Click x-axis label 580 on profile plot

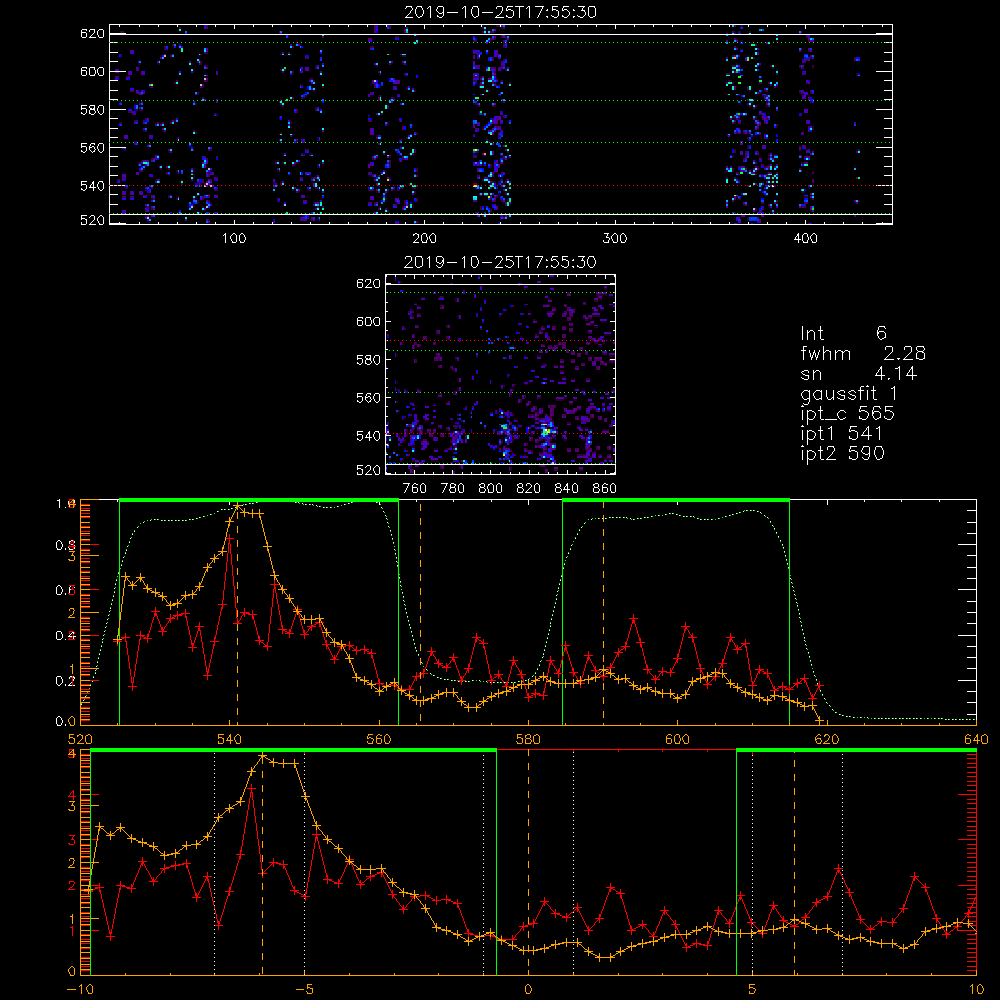[528, 739]
